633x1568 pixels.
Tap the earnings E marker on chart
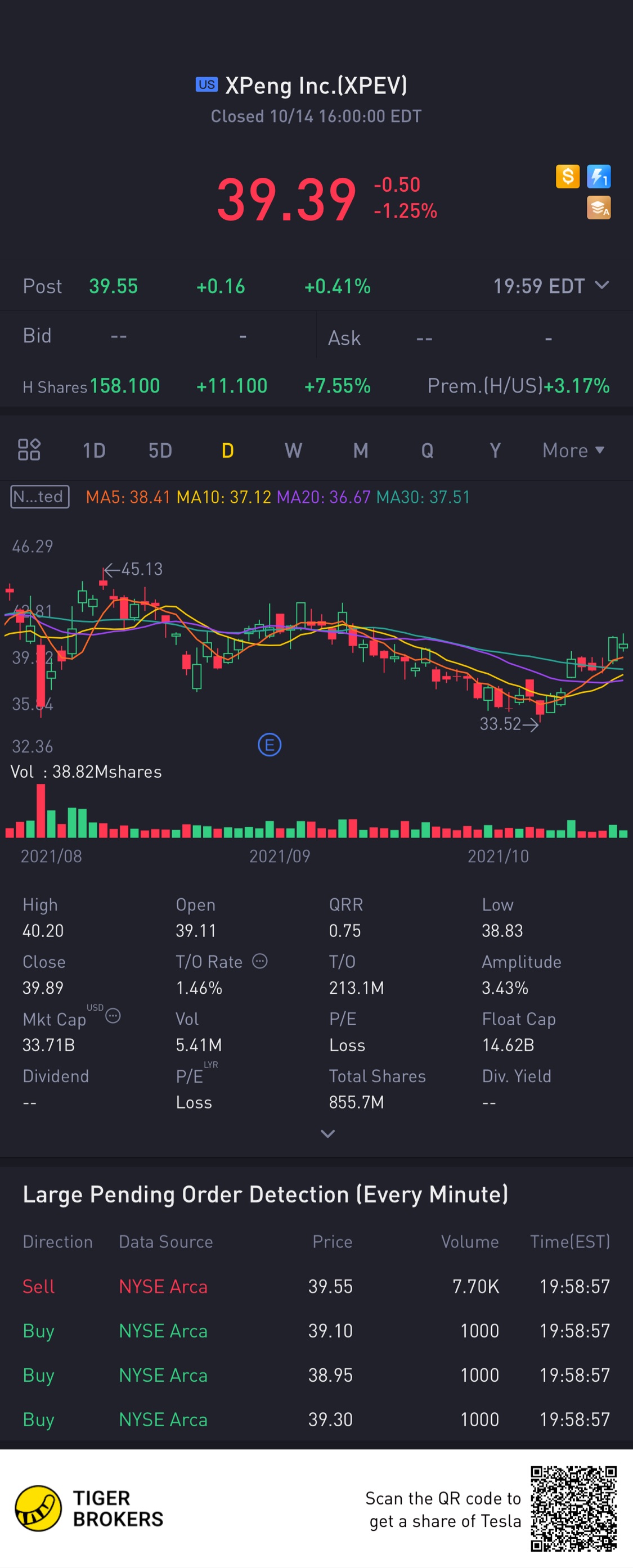[x=270, y=745]
